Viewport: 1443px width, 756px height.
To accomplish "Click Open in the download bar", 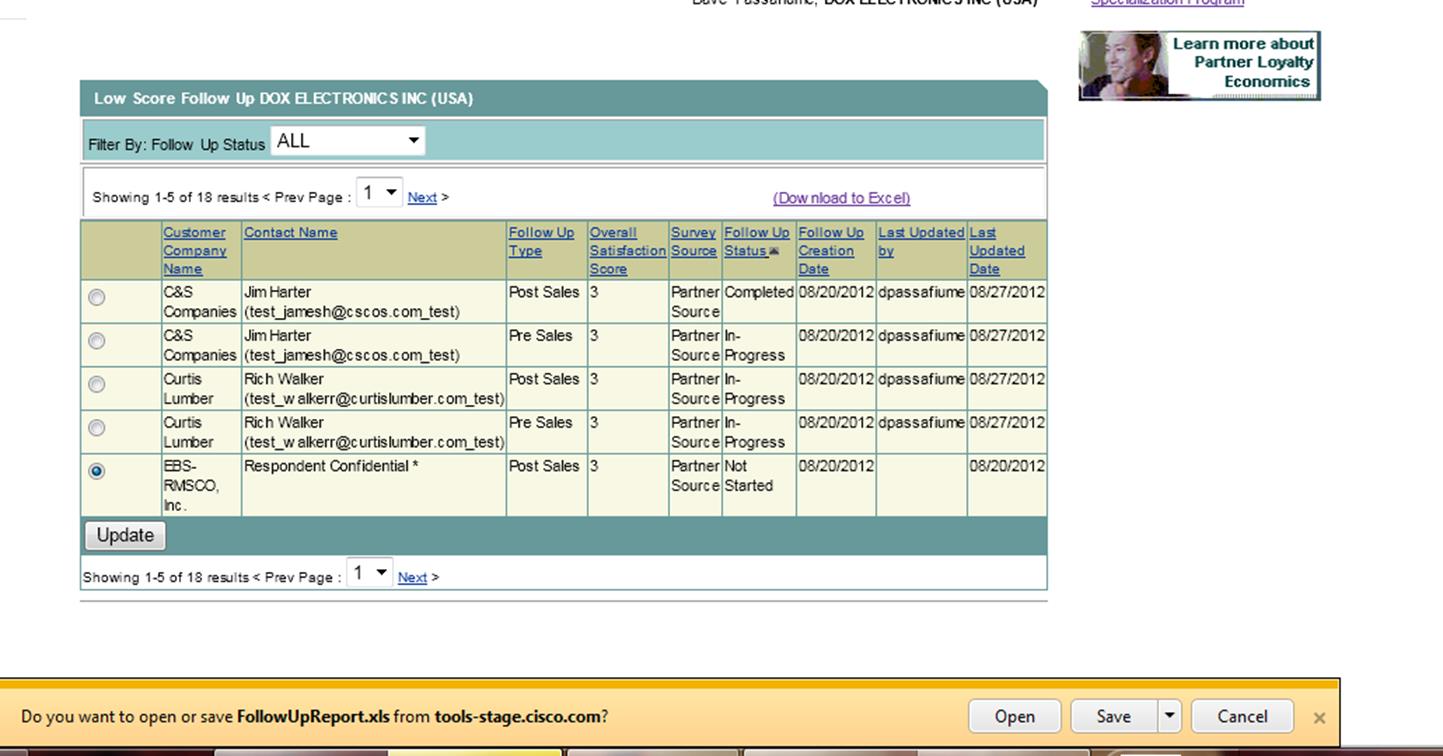I will coord(1014,716).
